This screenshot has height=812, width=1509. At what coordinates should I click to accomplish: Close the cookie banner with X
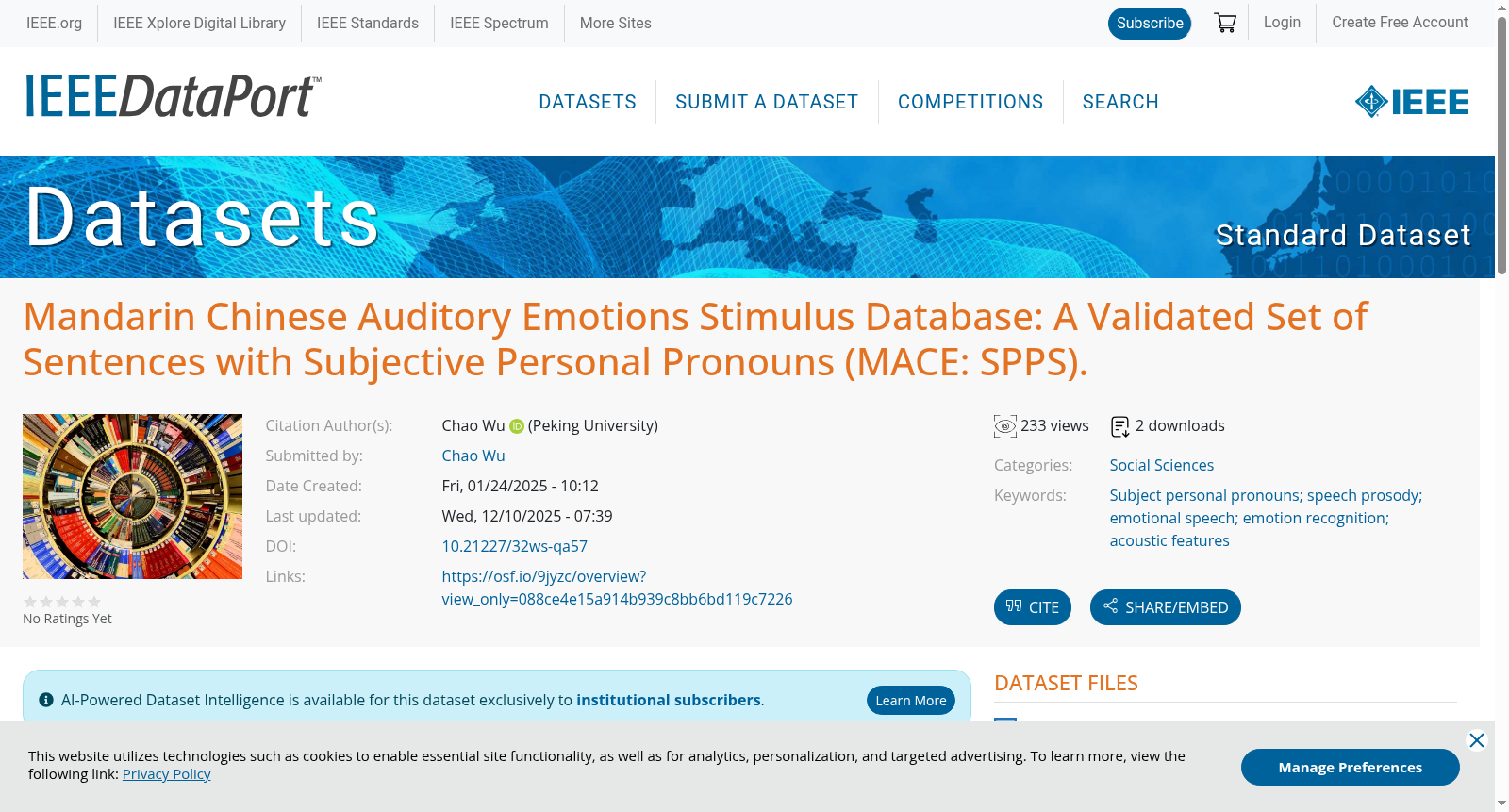(x=1477, y=740)
